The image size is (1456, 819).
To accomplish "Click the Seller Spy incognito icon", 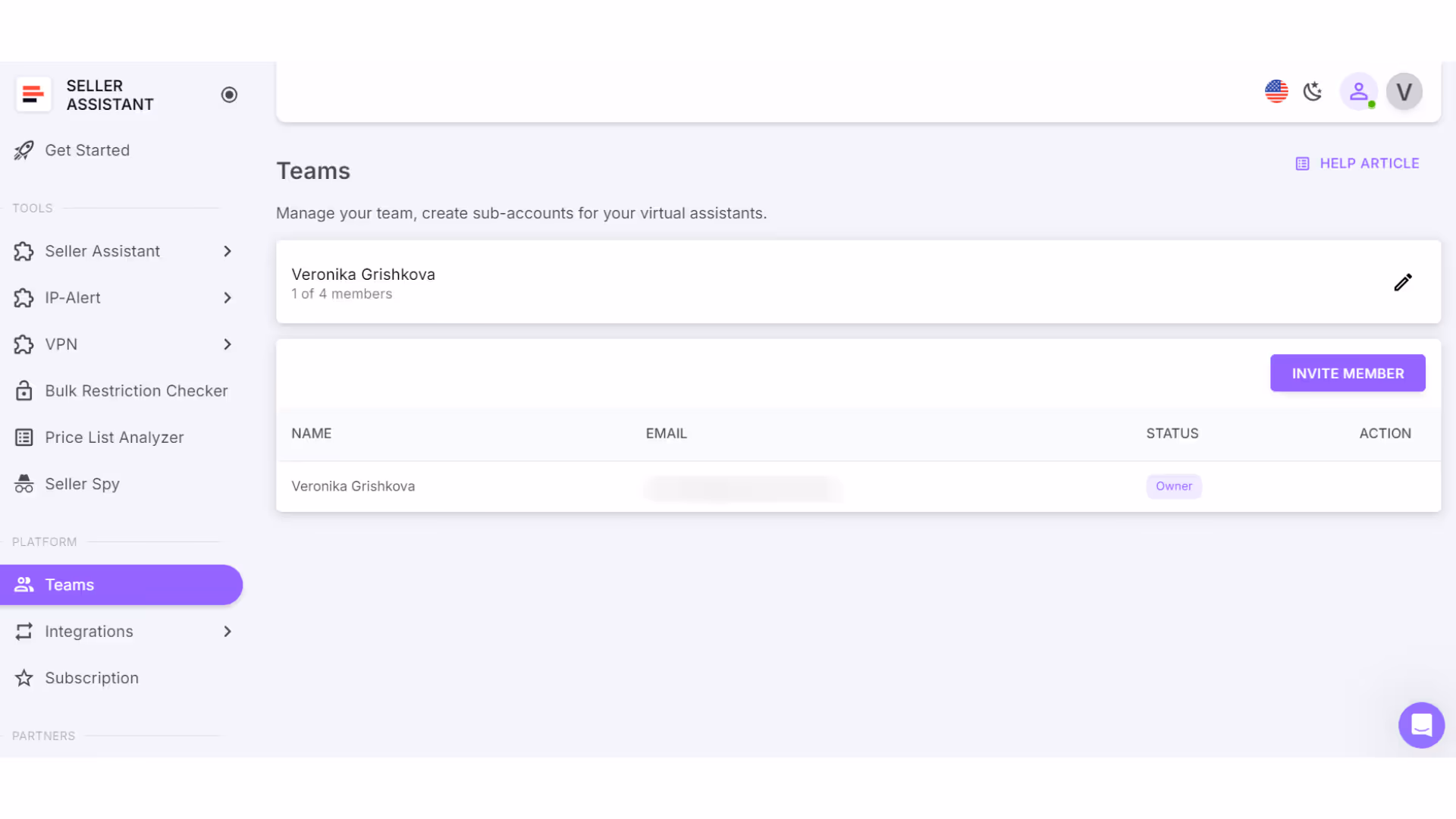I will 24,484.
